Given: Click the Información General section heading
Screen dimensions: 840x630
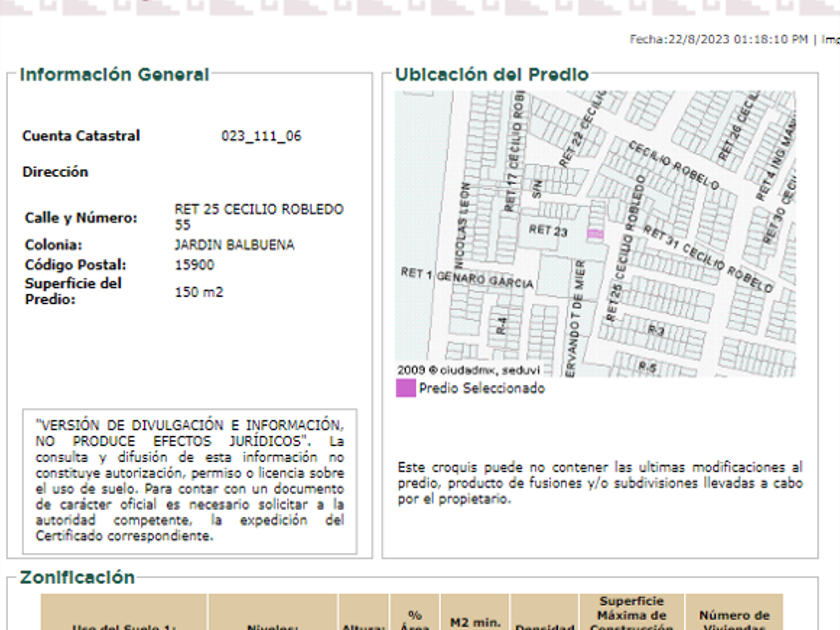Looking at the screenshot, I should pos(114,75).
